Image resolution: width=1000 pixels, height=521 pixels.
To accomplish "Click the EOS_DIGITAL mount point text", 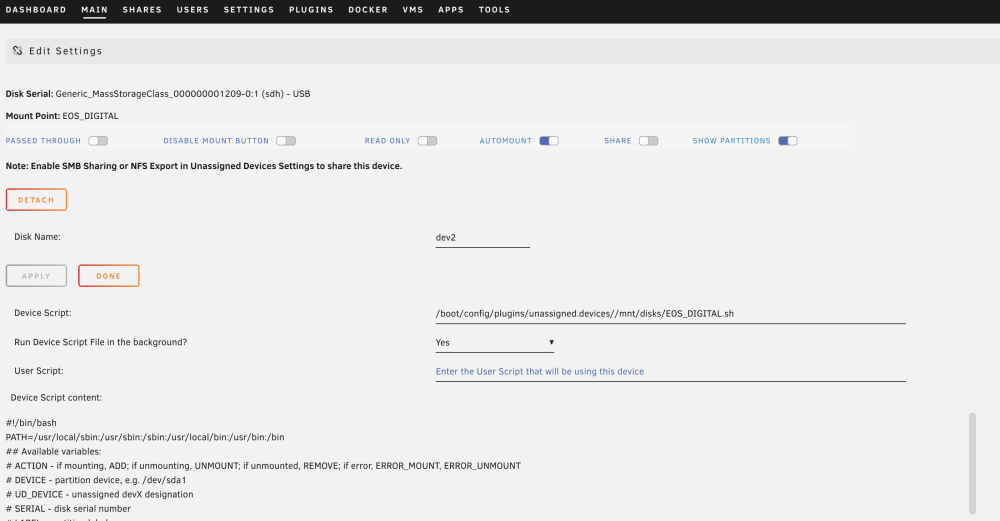I will (91, 116).
